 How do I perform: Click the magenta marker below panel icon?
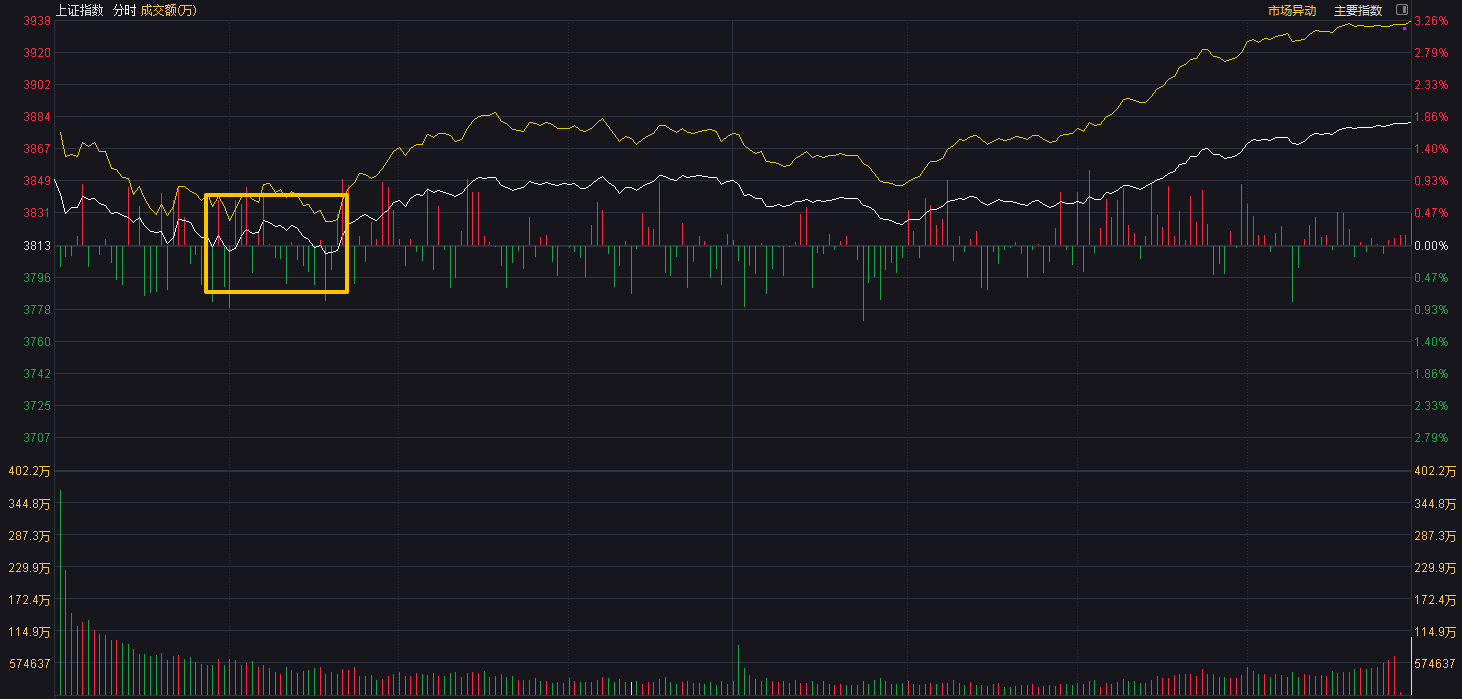[1404, 28]
